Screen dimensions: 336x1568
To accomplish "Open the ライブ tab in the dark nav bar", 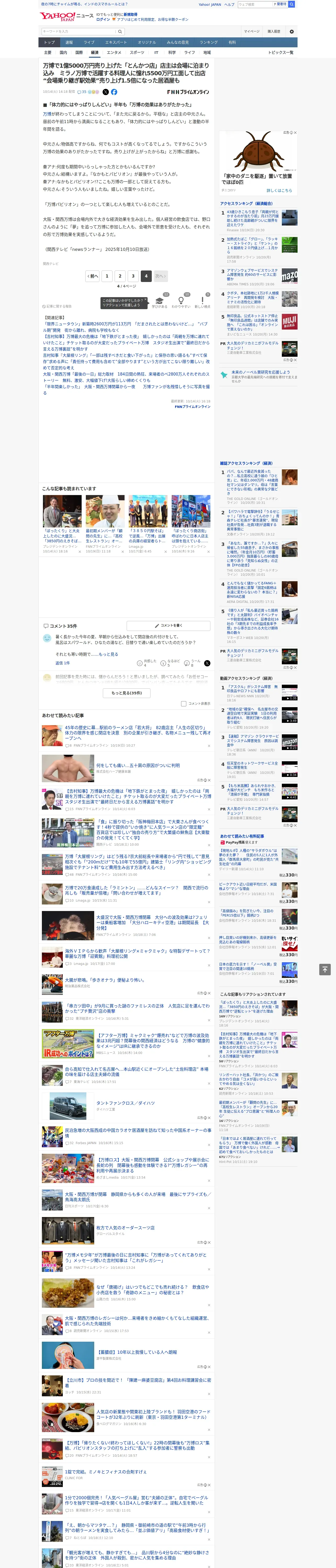I will [x=89, y=43].
